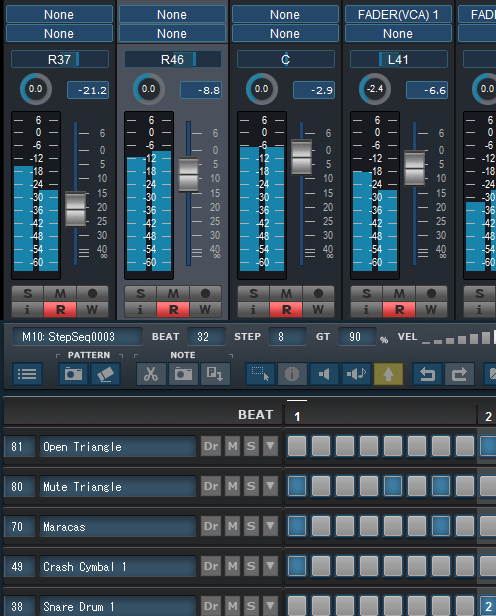
Task: Click the redo arrow icon
Action: pos(459,374)
